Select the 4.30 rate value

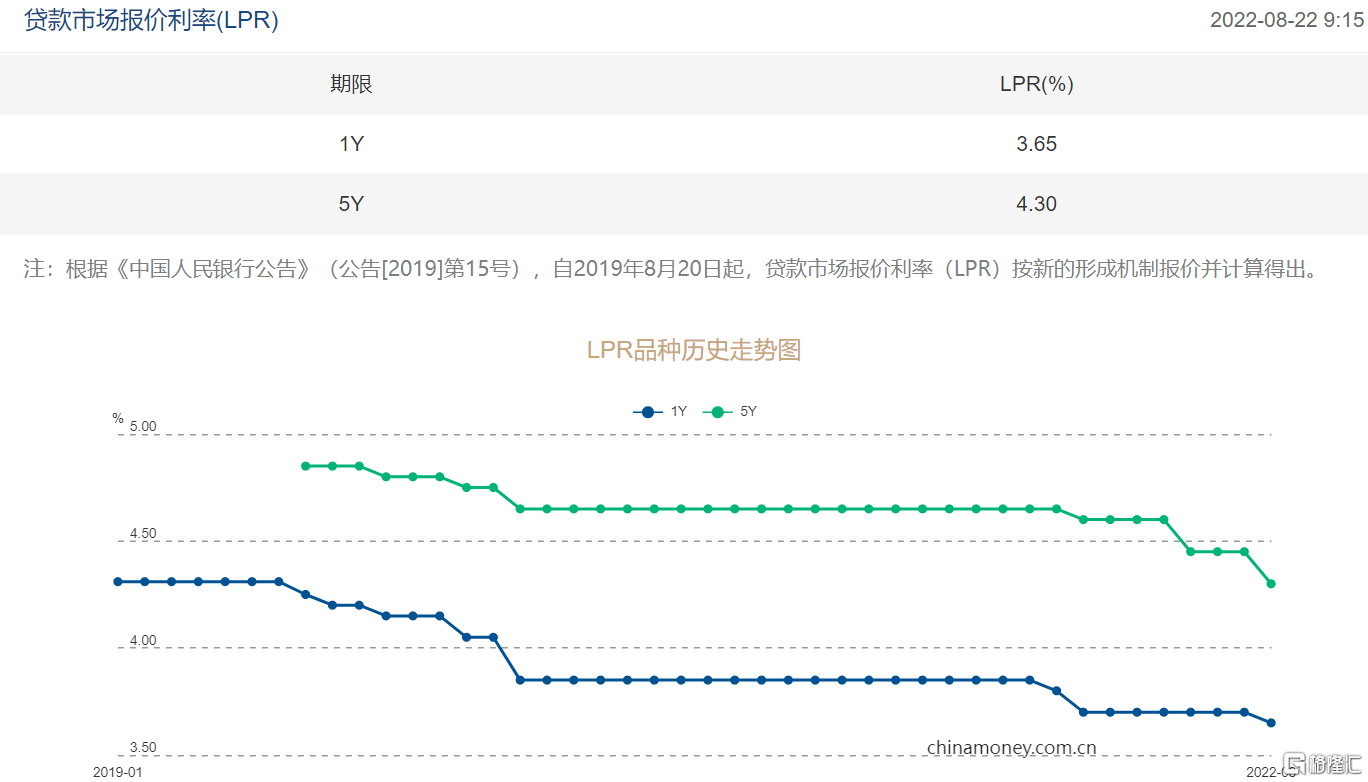coord(1036,204)
